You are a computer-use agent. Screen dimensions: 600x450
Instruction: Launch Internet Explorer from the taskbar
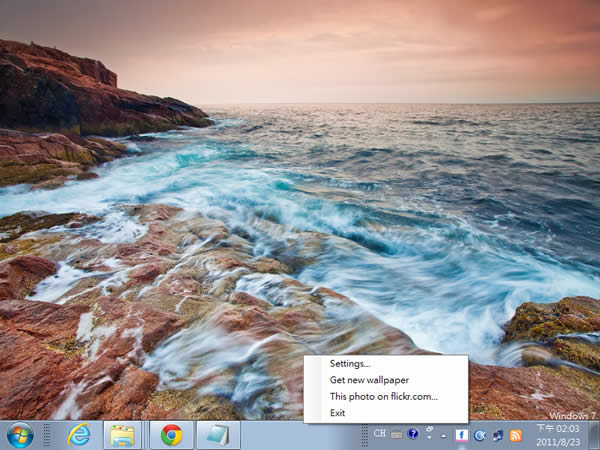[79, 435]
